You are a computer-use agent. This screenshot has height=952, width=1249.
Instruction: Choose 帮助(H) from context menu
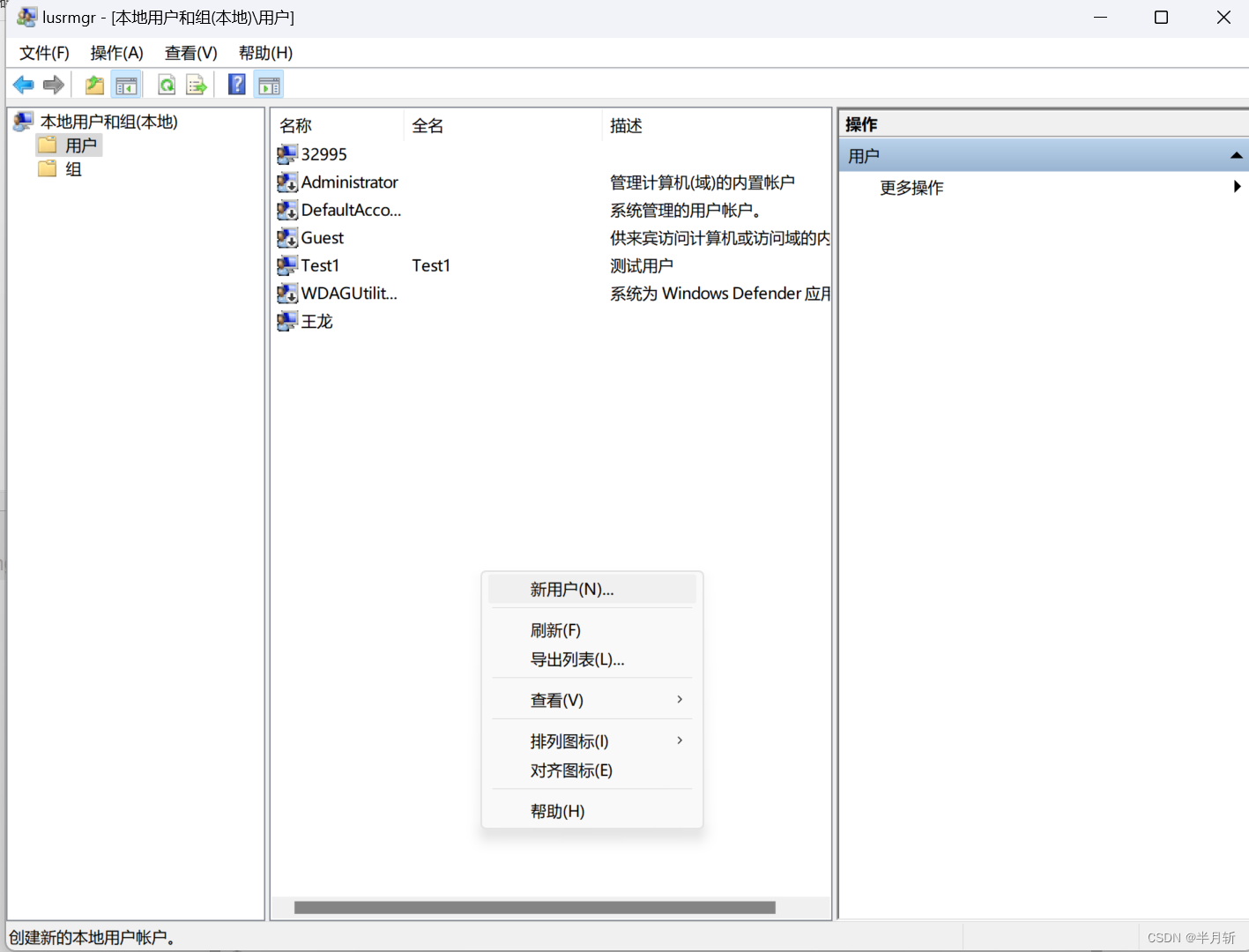point(592,811)
